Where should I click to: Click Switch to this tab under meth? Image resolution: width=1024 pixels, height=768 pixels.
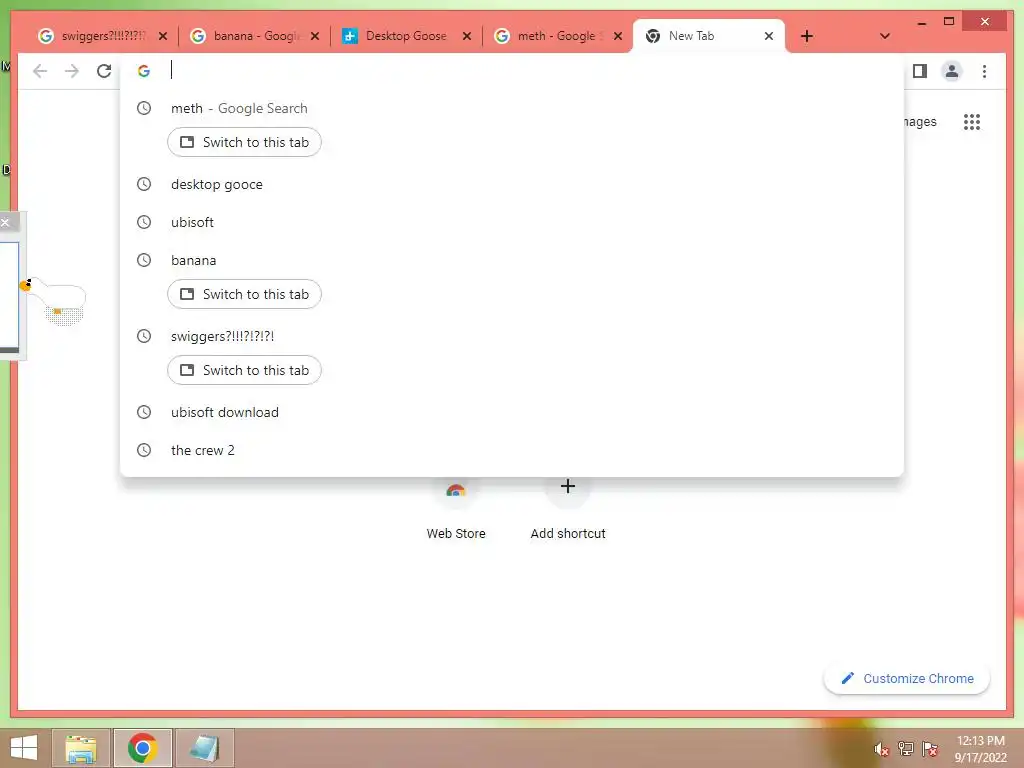(244, 142)
